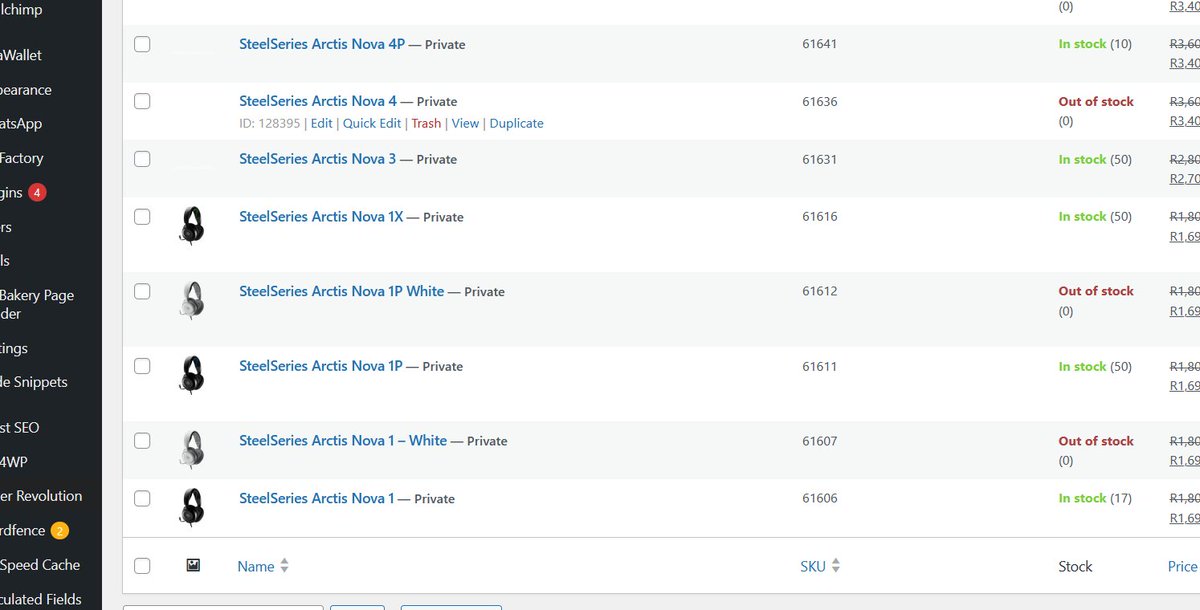Open black SteelSeries Arctis Nova 1P thumbnail
The height and width of the screenshot is (610, 1200).
click(192, 375)
